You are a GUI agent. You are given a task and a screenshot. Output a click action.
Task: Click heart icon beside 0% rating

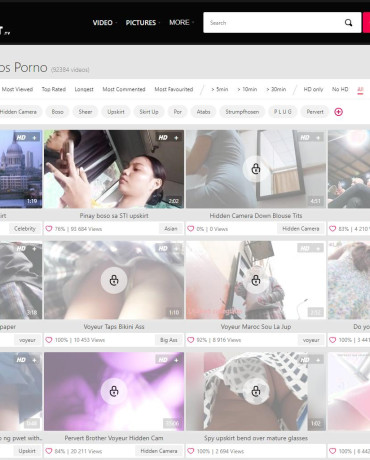pyautogui.click(x=191, y=229)
